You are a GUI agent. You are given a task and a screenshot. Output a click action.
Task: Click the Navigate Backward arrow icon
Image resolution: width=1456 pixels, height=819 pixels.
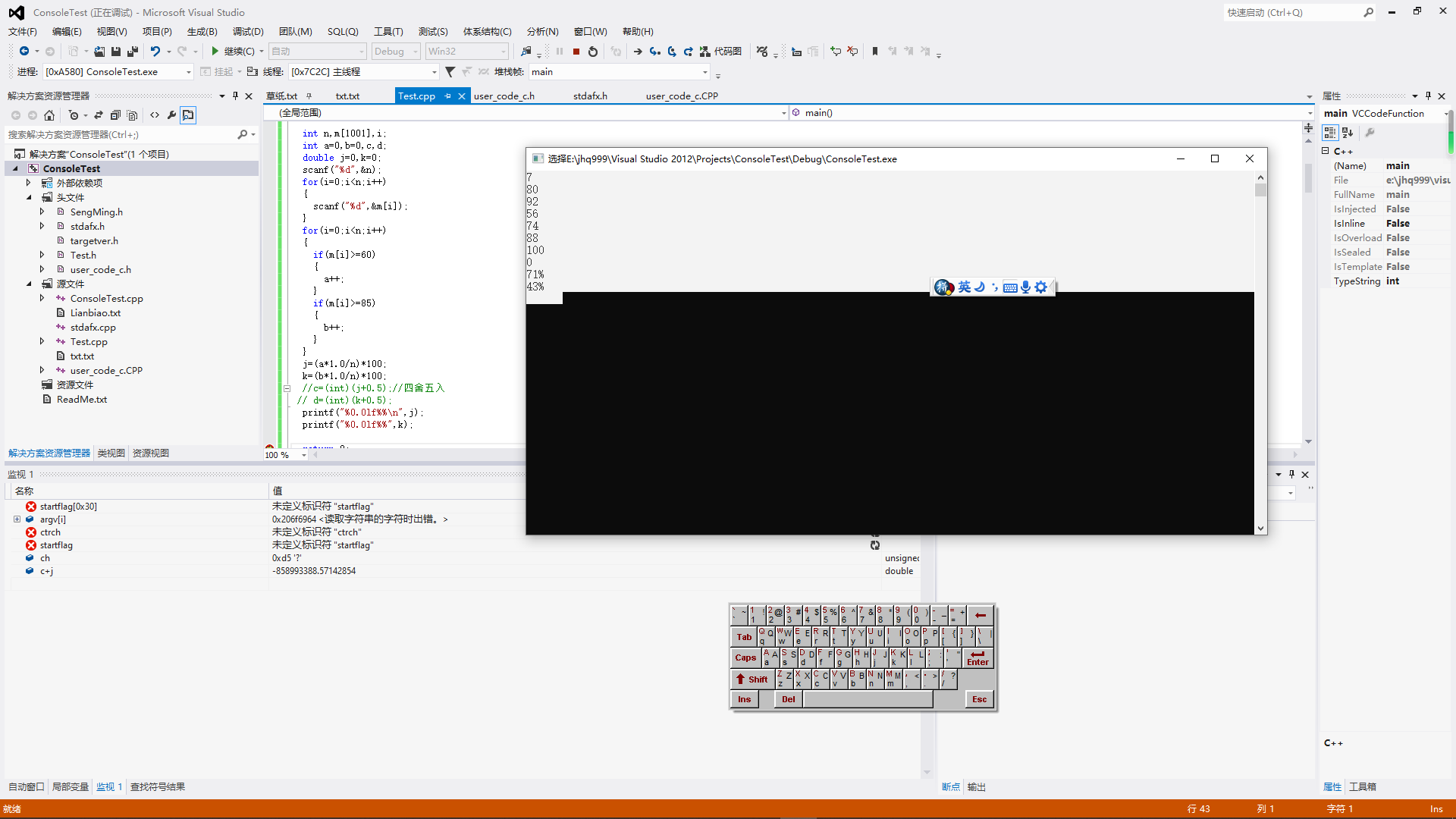tap(24, 51)
